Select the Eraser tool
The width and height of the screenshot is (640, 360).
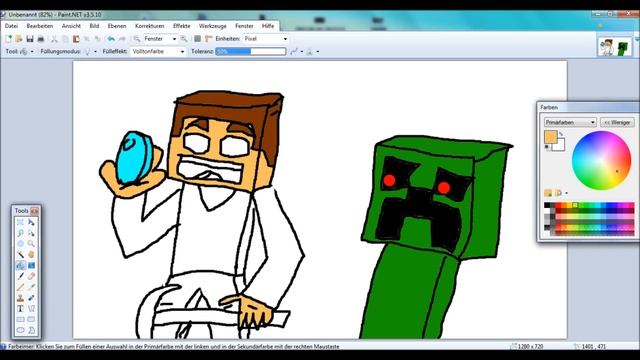(x=31, y=276)
